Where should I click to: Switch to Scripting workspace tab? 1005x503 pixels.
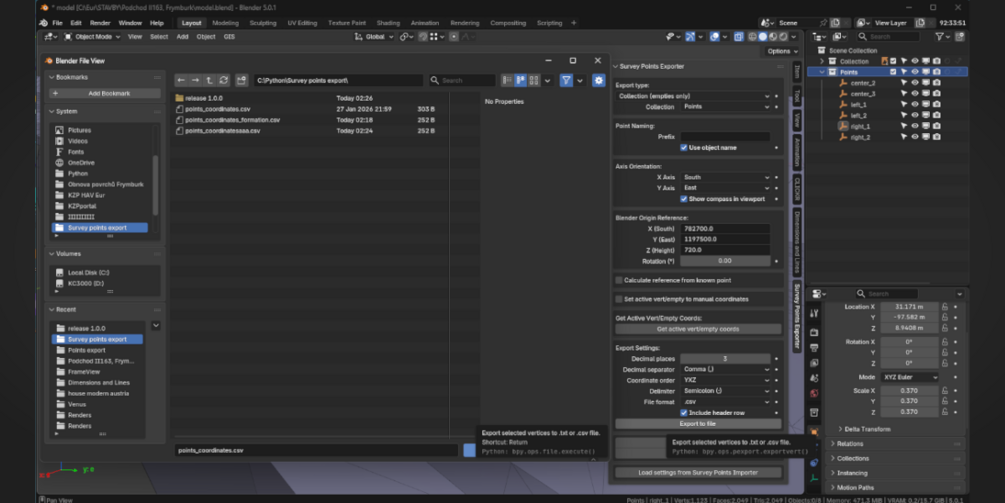[x=549, y=23]
